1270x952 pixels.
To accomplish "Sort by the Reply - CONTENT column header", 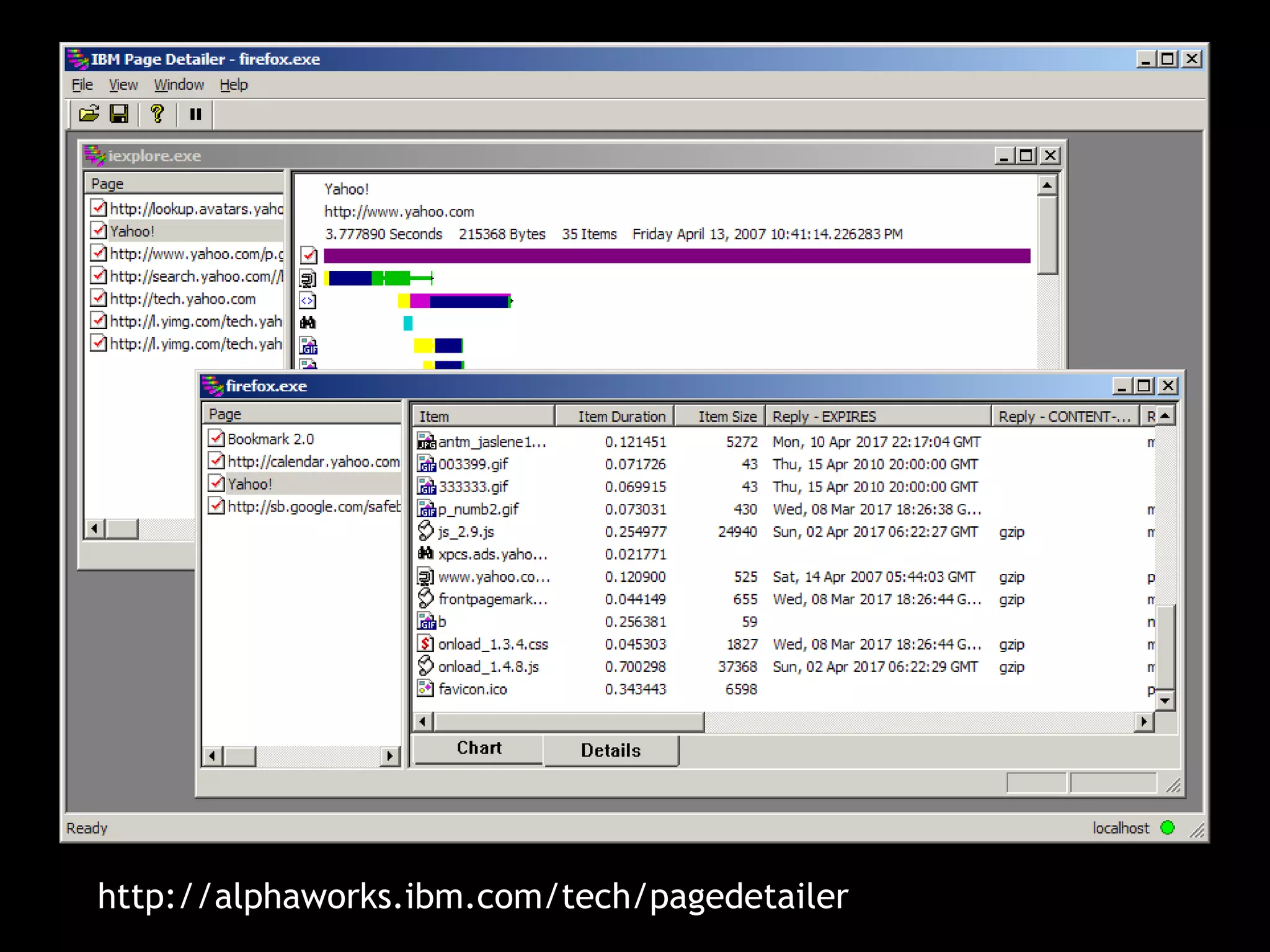I will (x=1066, y=416).
